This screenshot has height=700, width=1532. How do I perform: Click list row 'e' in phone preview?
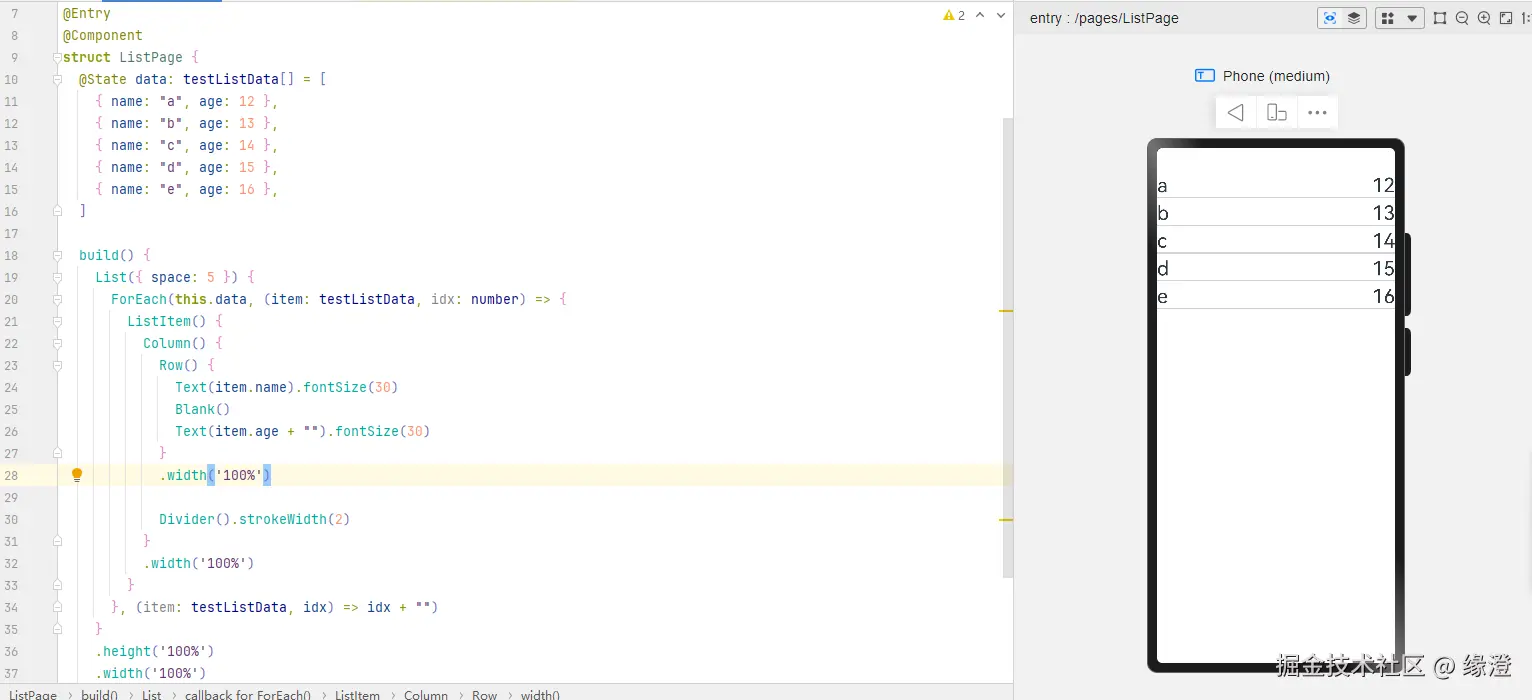[1276, 296]
